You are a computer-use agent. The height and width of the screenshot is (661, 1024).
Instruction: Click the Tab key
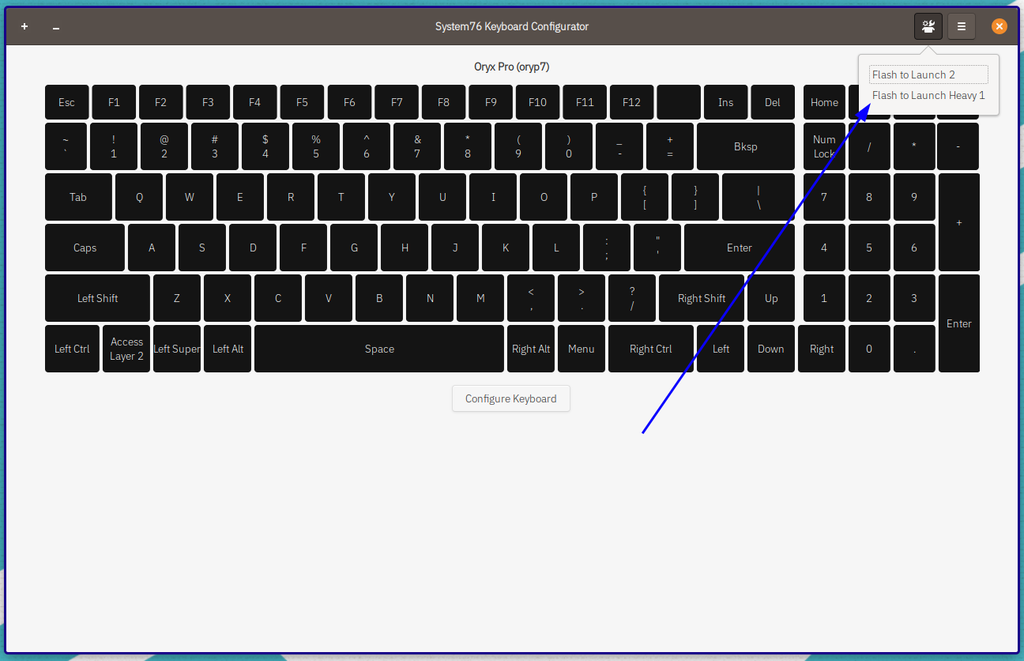click(x=78, y=196)
